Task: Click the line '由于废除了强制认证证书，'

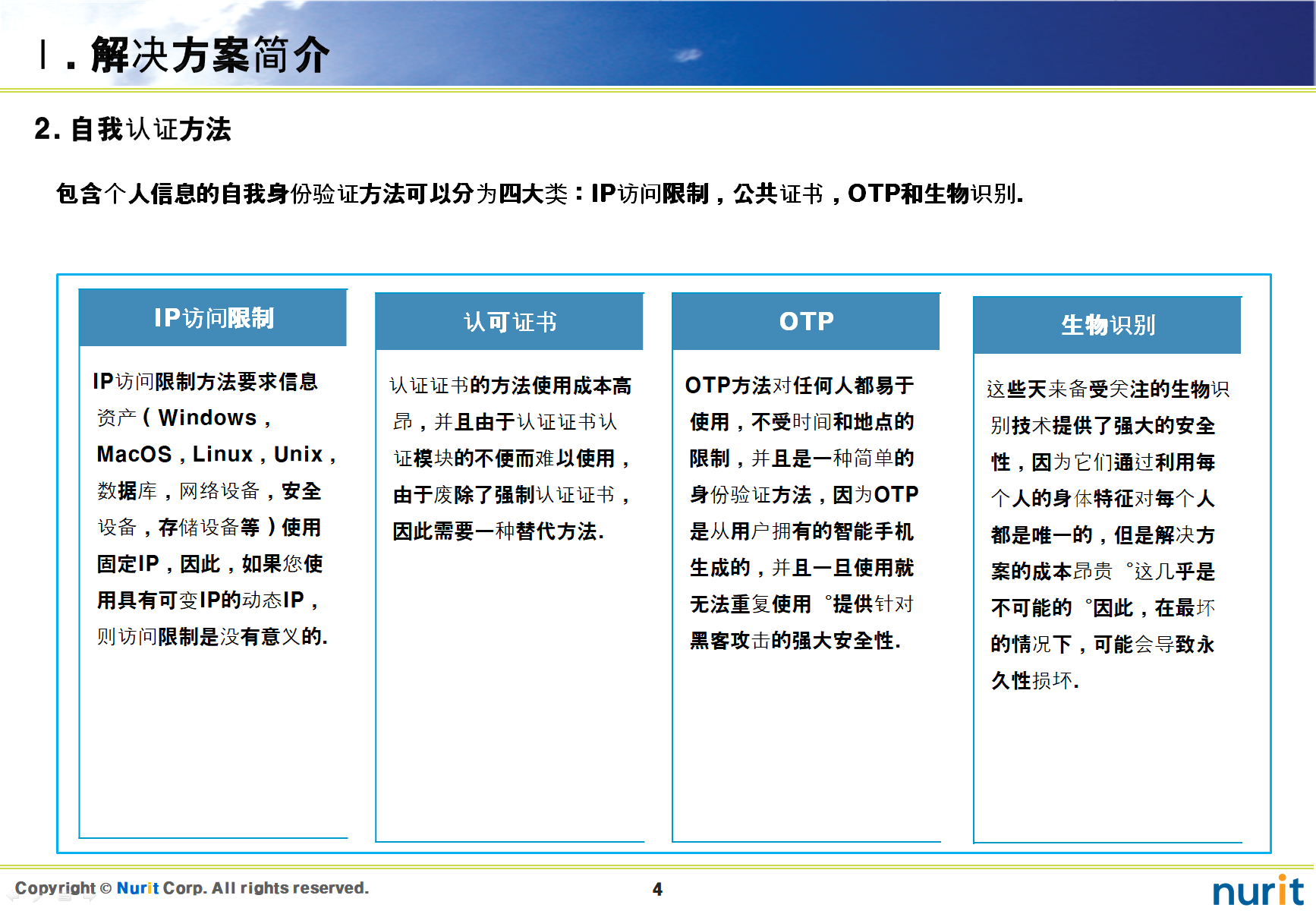Action: click(x=512, y=494)
